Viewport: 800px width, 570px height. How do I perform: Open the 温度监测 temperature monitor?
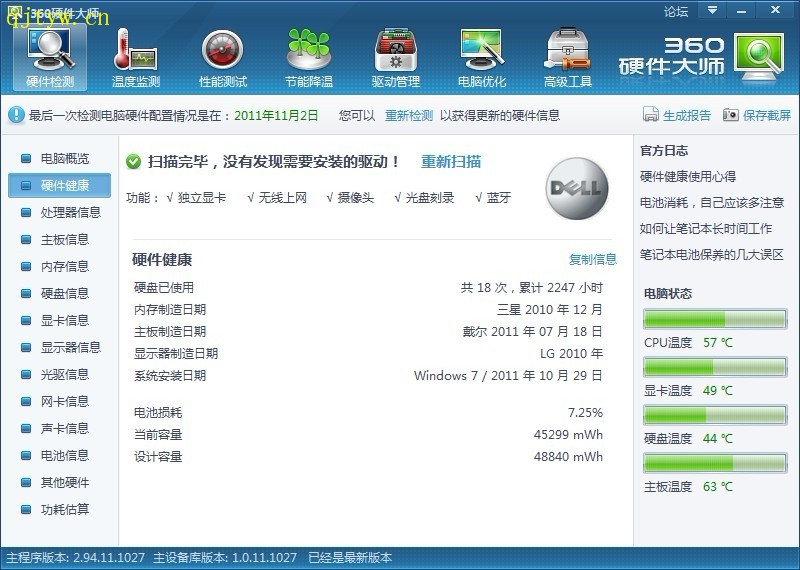[x=136, y=57]
